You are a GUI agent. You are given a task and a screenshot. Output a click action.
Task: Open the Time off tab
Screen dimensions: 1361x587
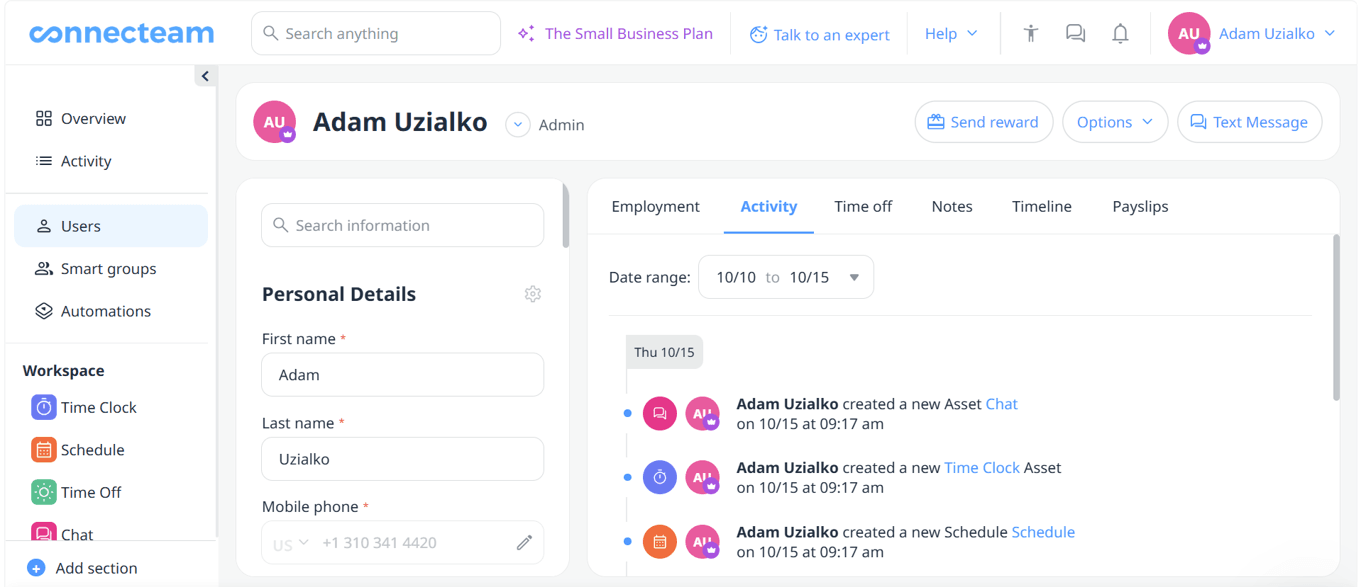point(863,206)
